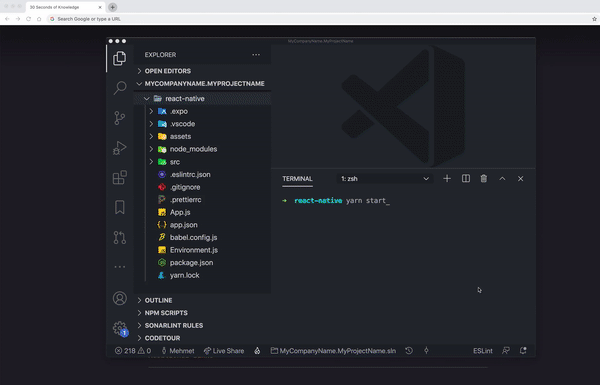600x385 pixels.
Task: Start a Live Share session
Action: (224, 351)
